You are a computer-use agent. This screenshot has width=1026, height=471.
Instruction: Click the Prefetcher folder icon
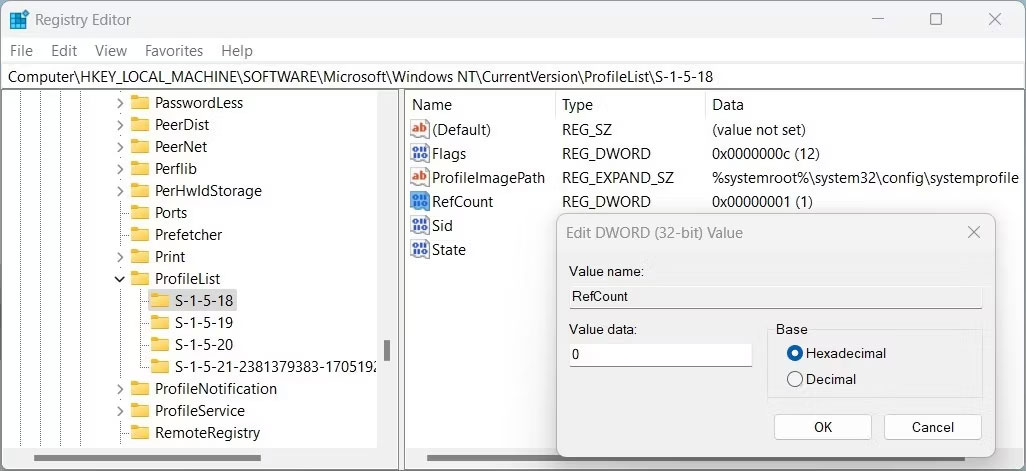click(x=139, y=234)
